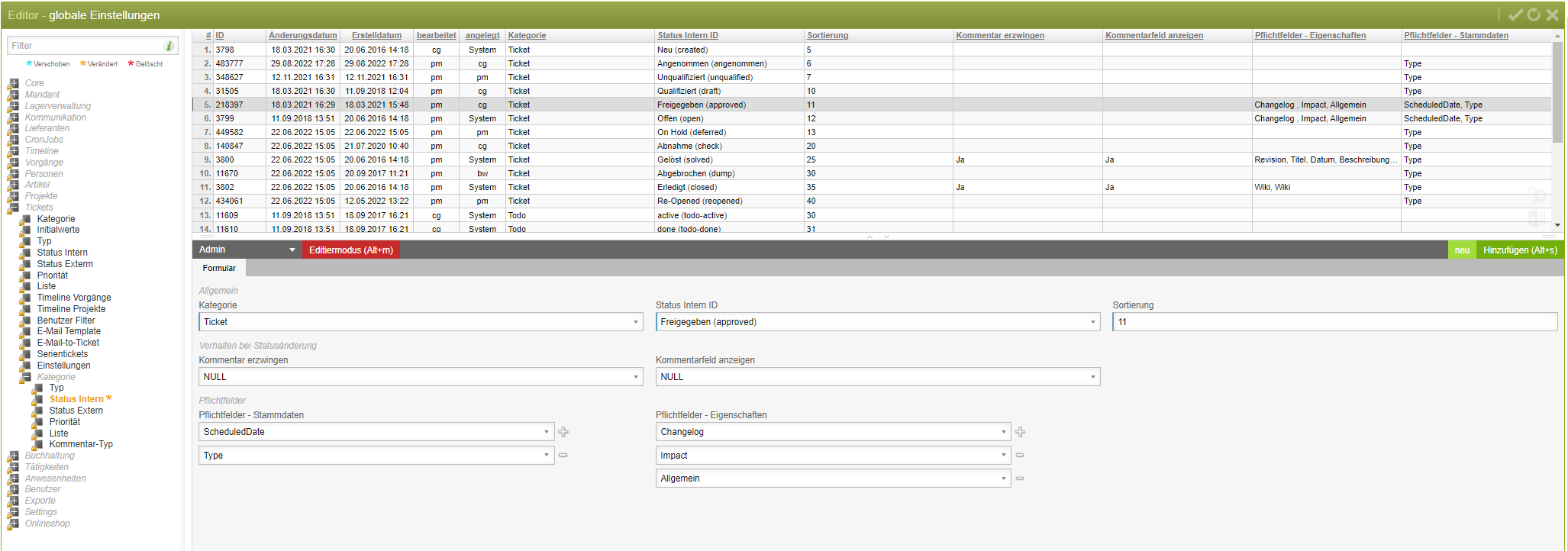Click the plus icon beside Changelog dropdown

(1020, 432)
